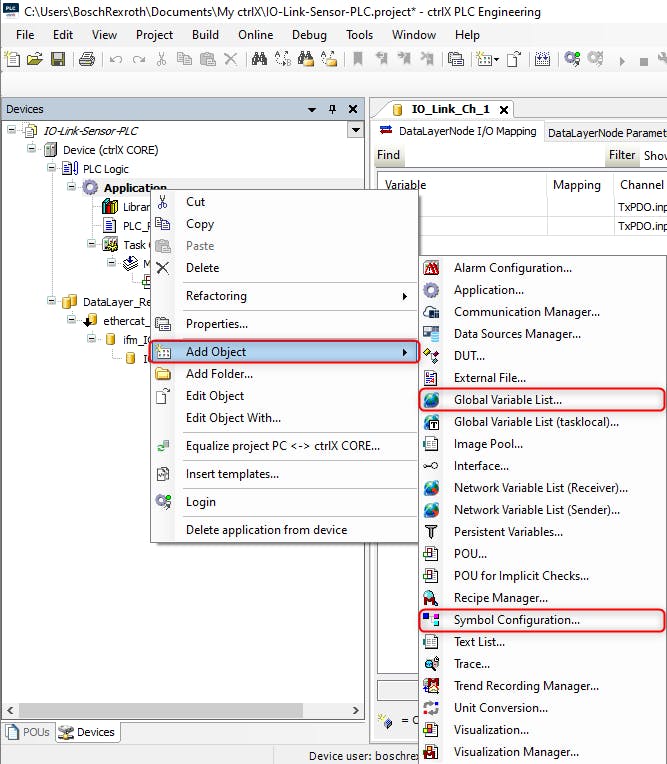Select Add Folder in context menu
667x764 pixels.
pyautogui.click(x=284, y=374)
